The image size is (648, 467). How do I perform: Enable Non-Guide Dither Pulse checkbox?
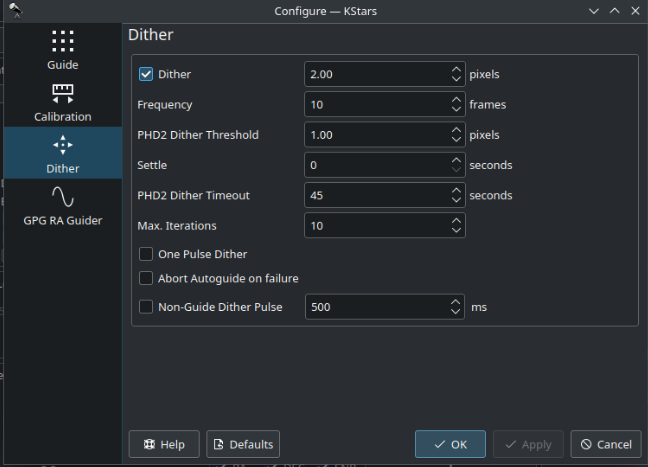146,307
